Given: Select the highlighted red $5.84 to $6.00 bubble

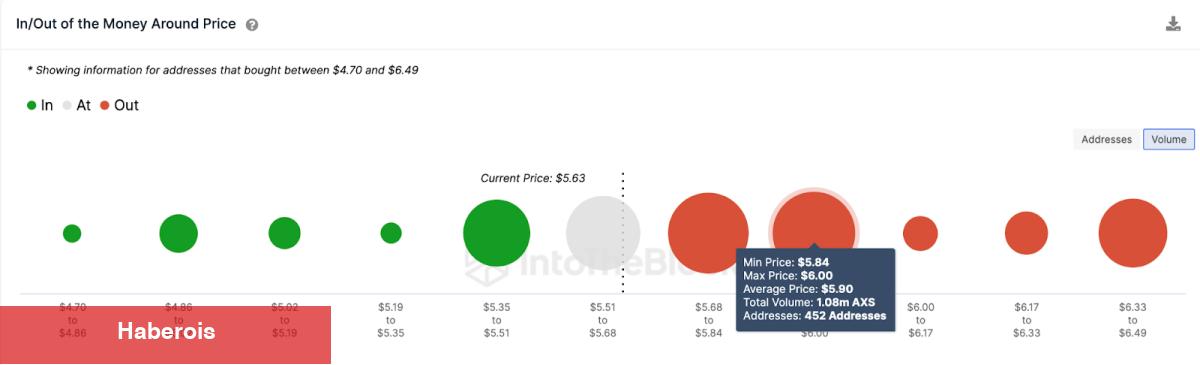Looking at the screenshot, I should (x=814, y=230).
